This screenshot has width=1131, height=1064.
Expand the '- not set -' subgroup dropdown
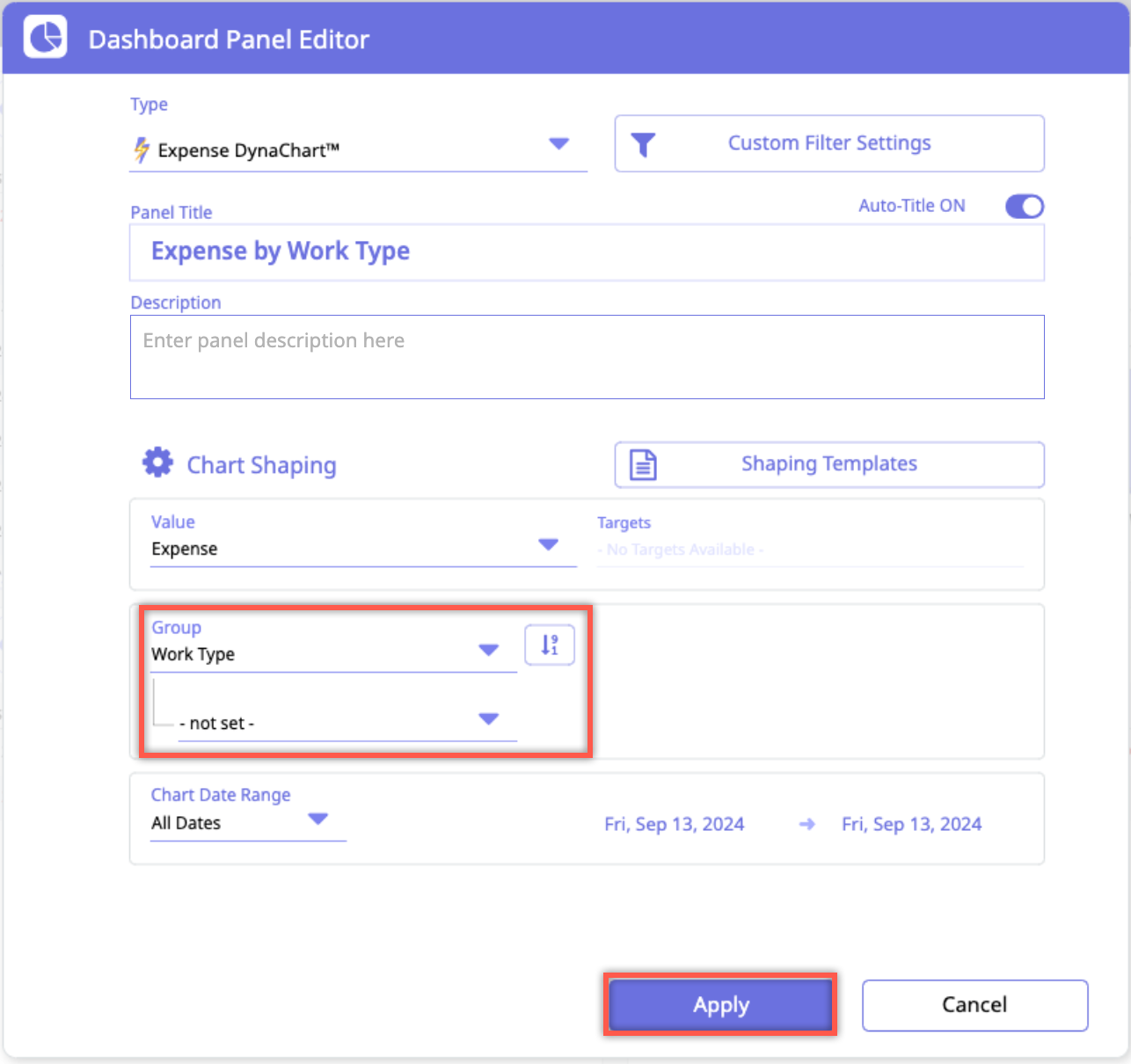488,719
